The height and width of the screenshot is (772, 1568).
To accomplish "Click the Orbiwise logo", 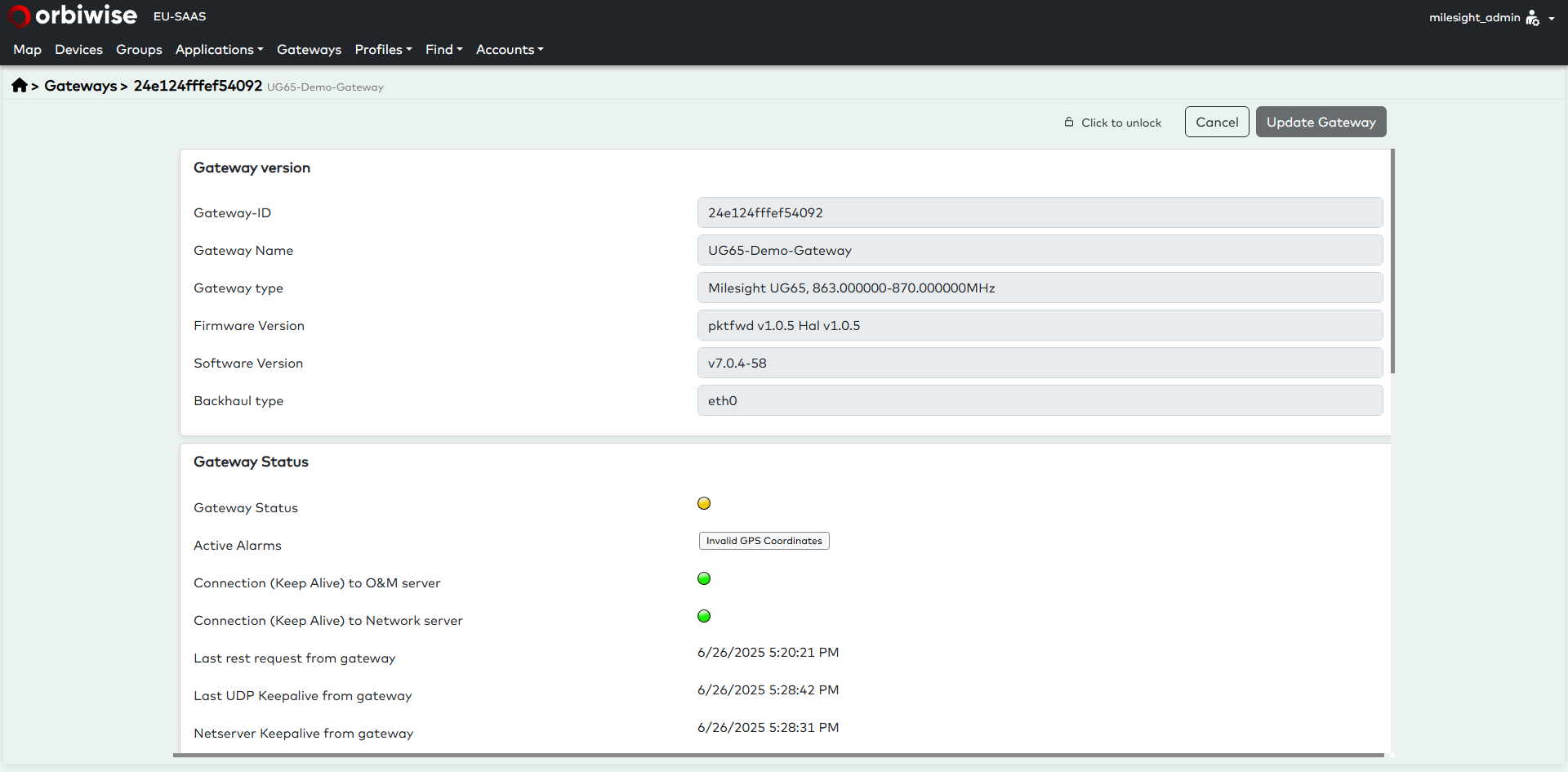I will click(x=73, y=16).
